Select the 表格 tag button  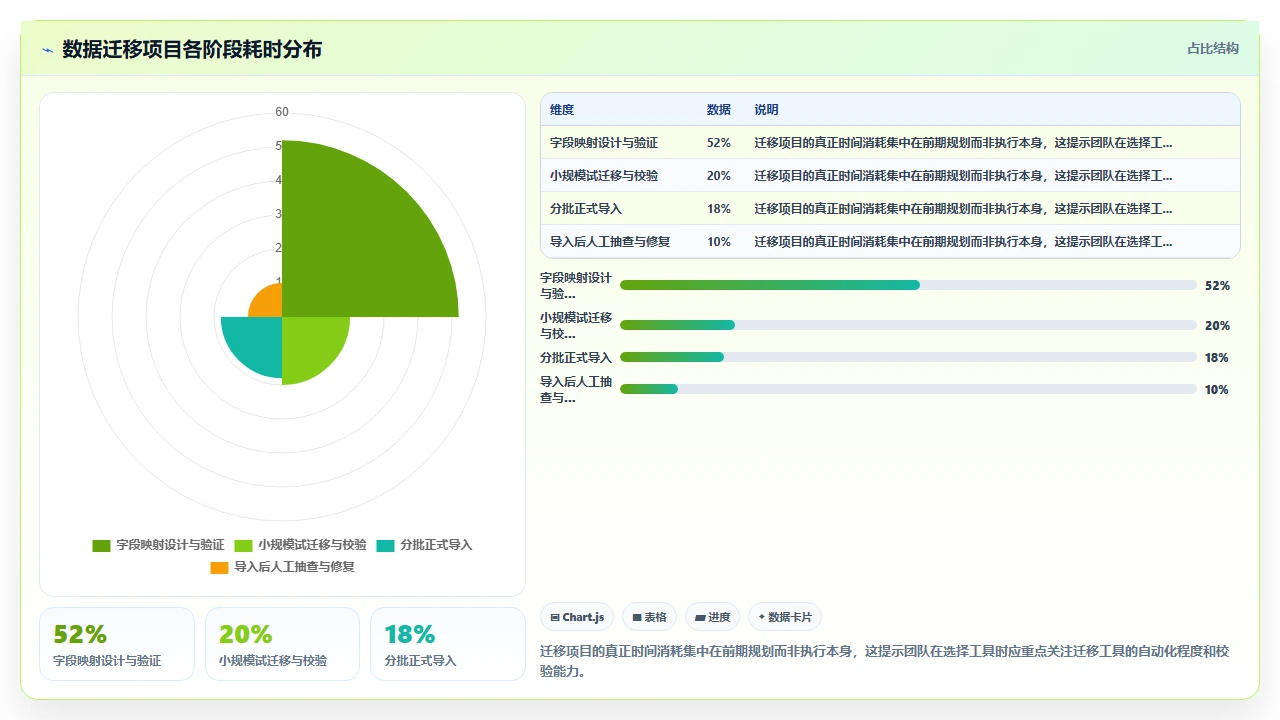coord(650,618)
